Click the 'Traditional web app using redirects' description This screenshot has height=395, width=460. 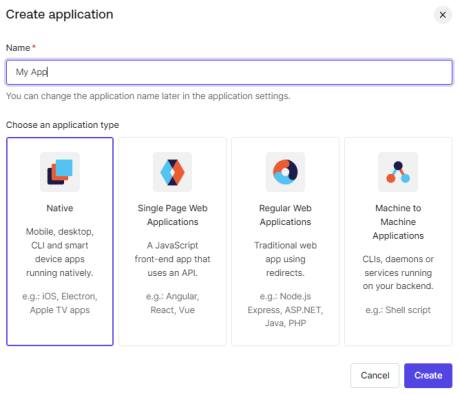click(x=285, y=259)
